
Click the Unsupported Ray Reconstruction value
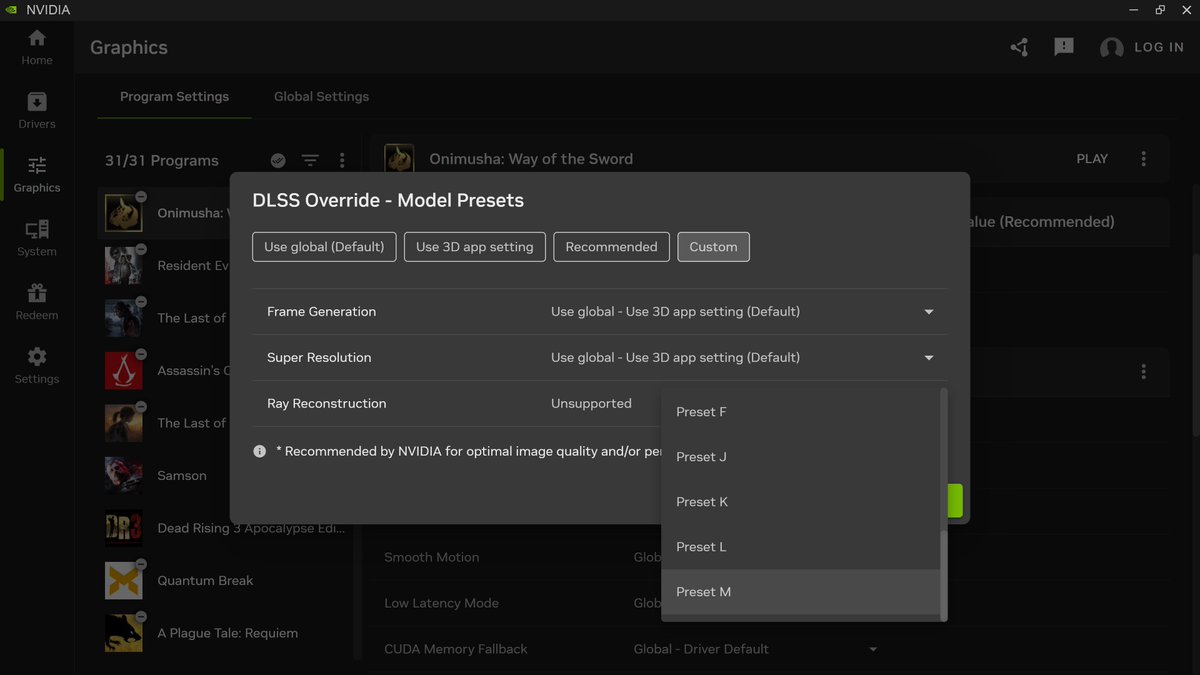(x=591, y=404)
